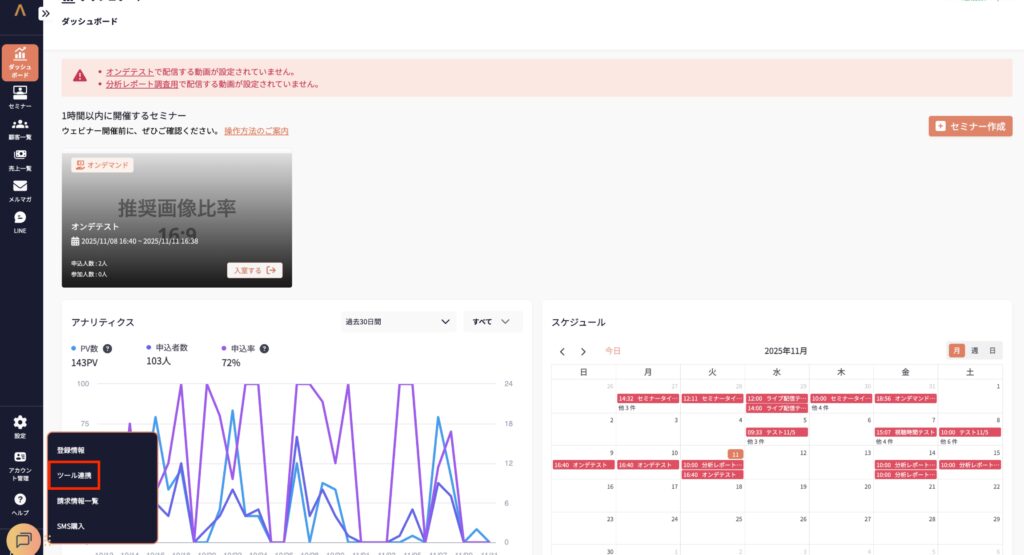This screenshot has width=1024, height=555.
Task: Switch calendar to month view
Action: (x=956, y=351)
